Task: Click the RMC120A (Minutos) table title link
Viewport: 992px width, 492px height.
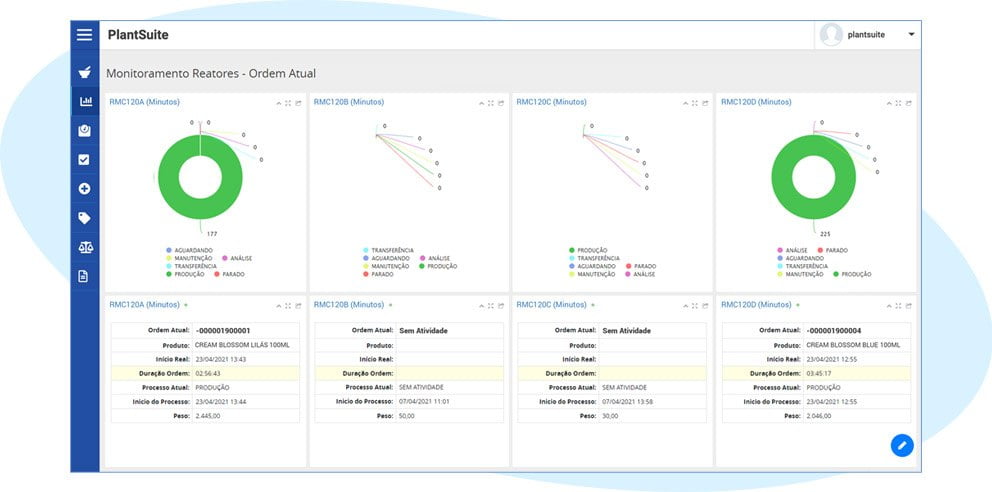Action: point(144,304)
